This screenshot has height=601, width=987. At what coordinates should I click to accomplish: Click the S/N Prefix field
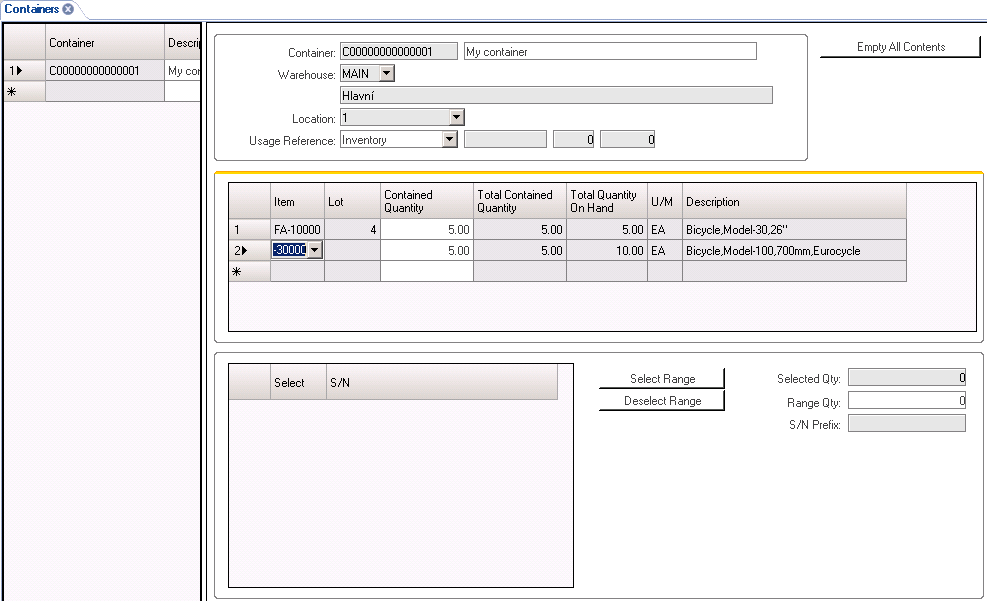[906, 424]
